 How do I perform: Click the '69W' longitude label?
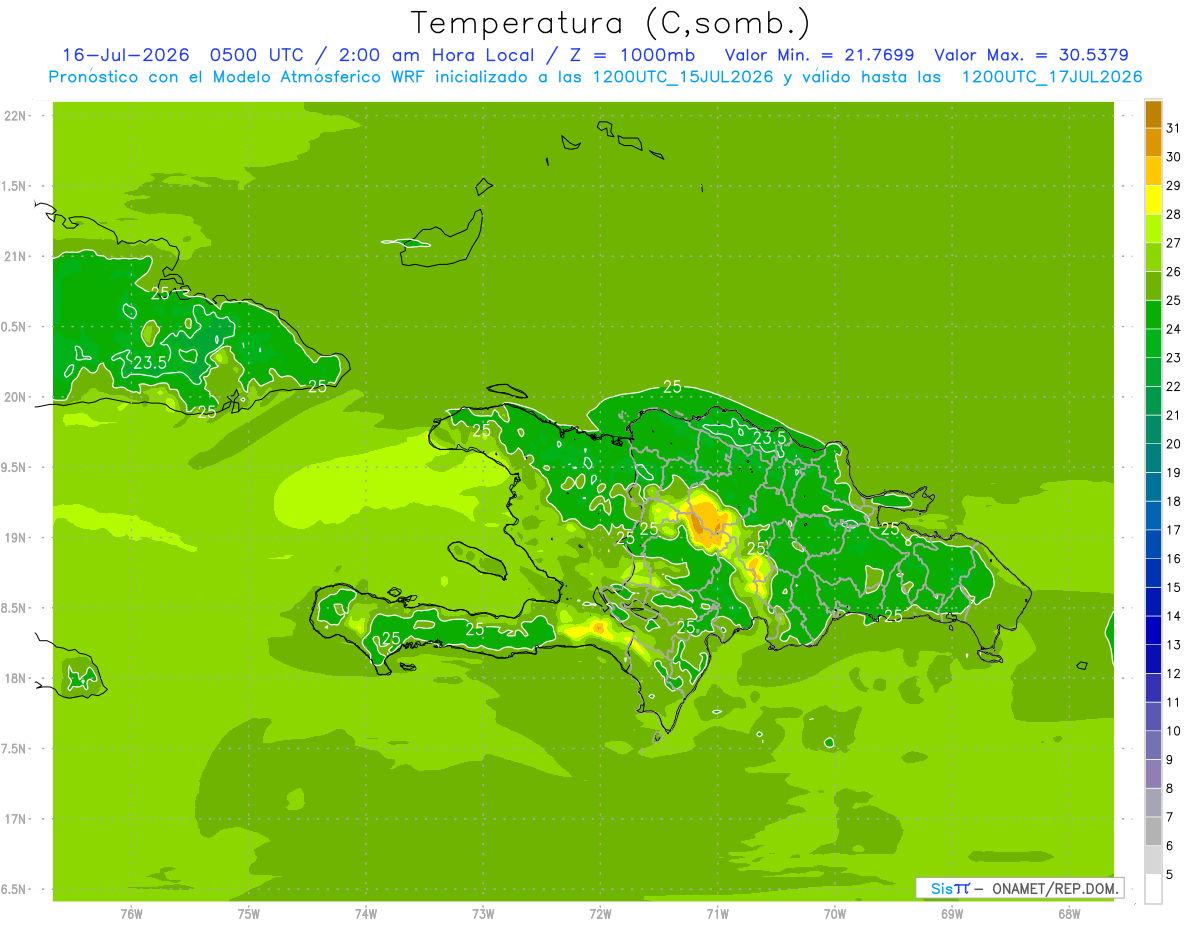[952, 913]
